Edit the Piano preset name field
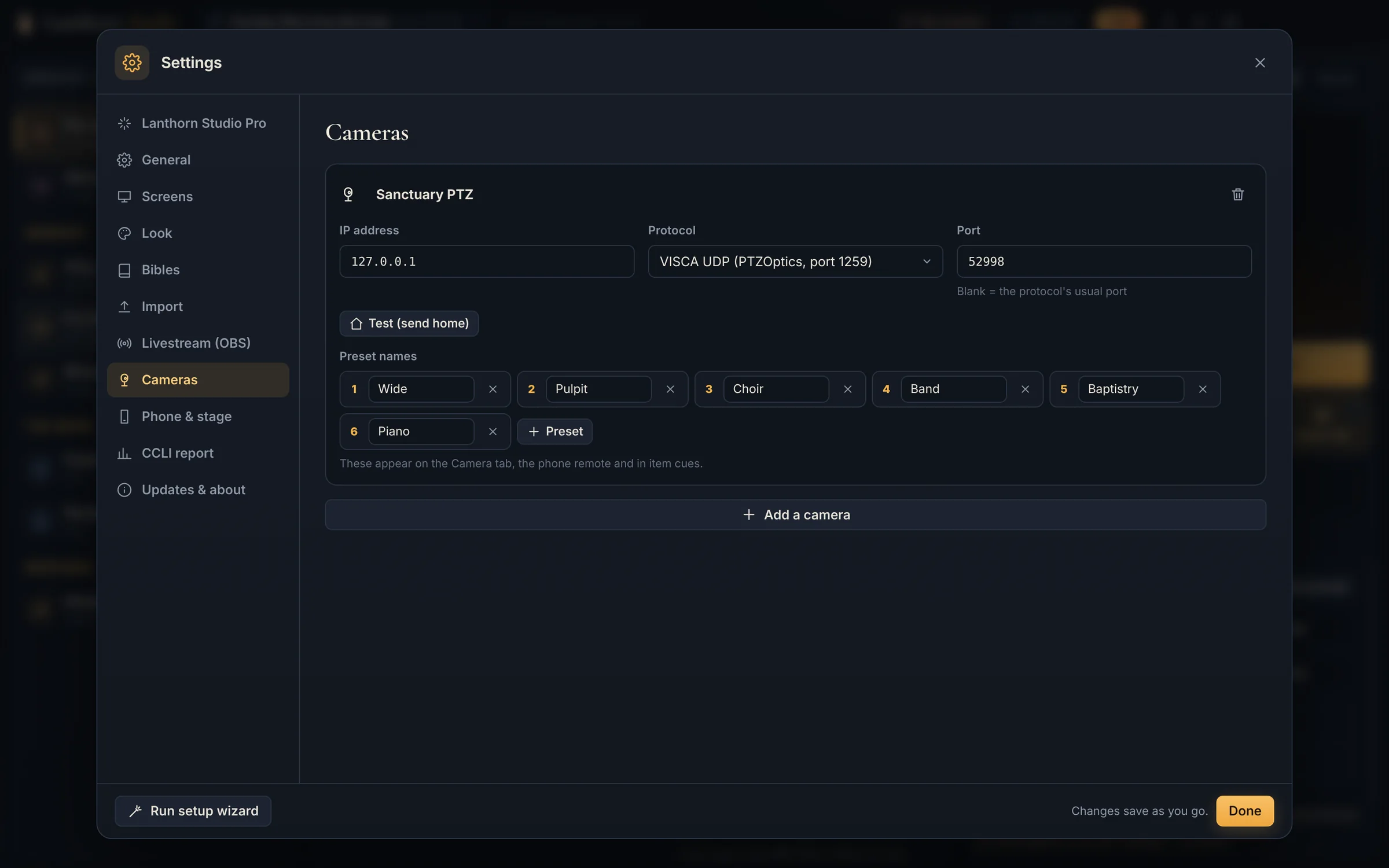Viewport: 1389px width, 868px height. [421, 432]
